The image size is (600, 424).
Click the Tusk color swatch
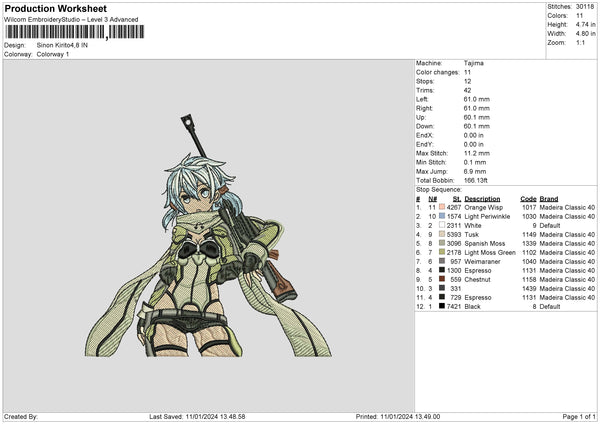(441, 234)
